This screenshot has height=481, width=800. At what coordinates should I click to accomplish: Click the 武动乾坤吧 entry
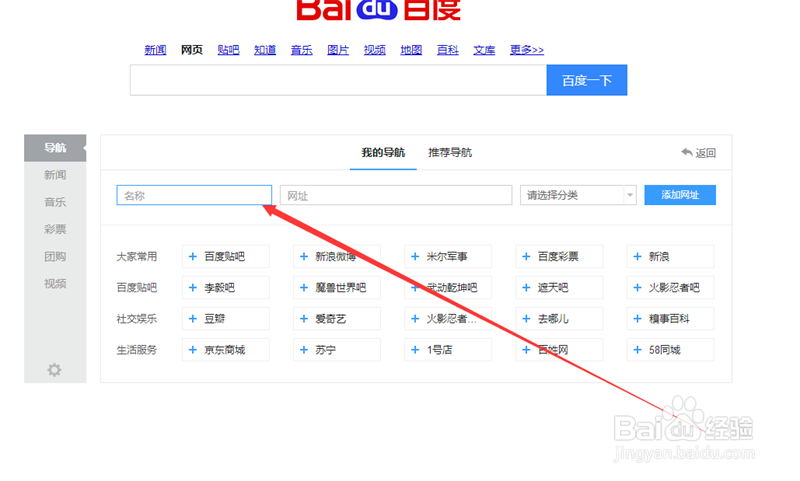(448, 288)
